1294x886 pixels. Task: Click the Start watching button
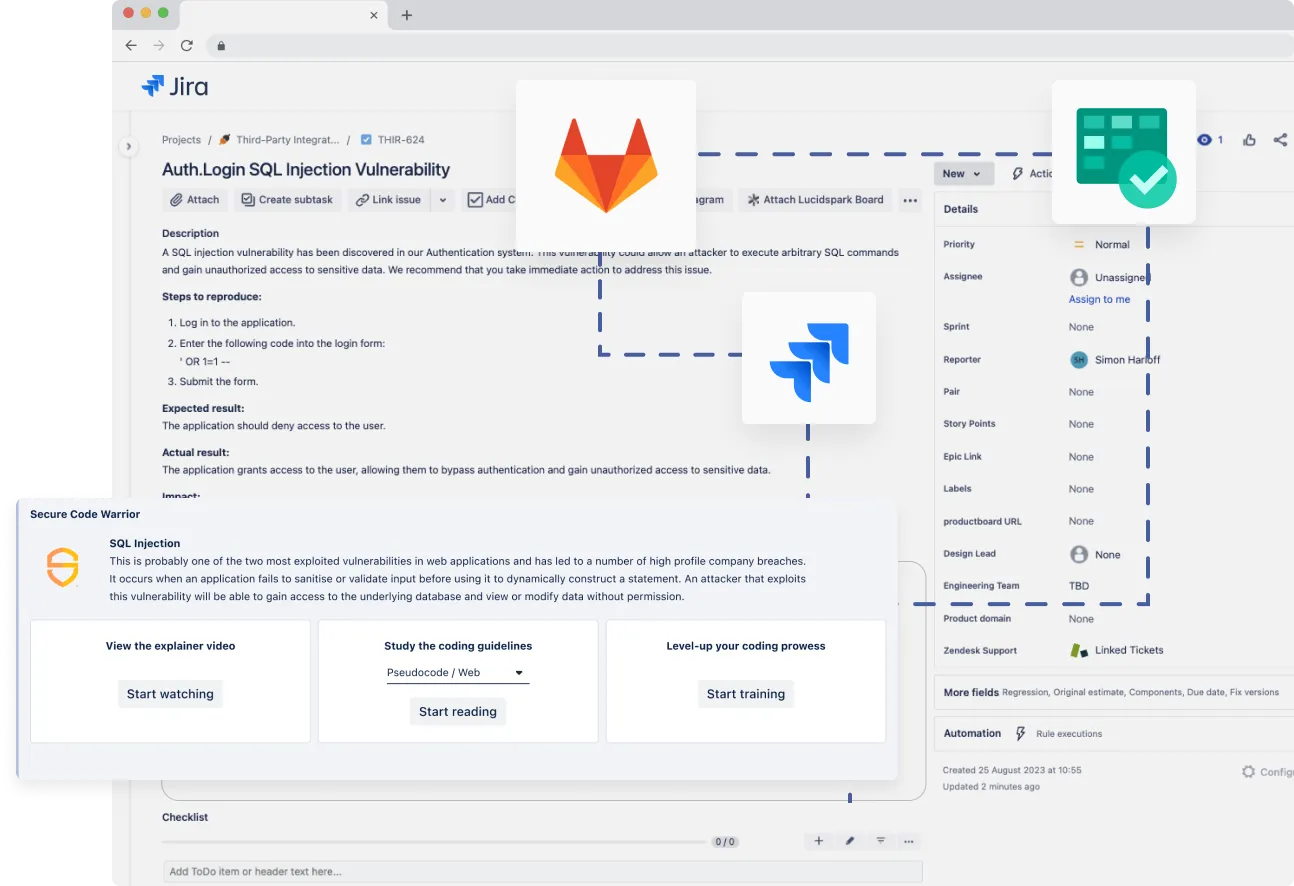170,694
